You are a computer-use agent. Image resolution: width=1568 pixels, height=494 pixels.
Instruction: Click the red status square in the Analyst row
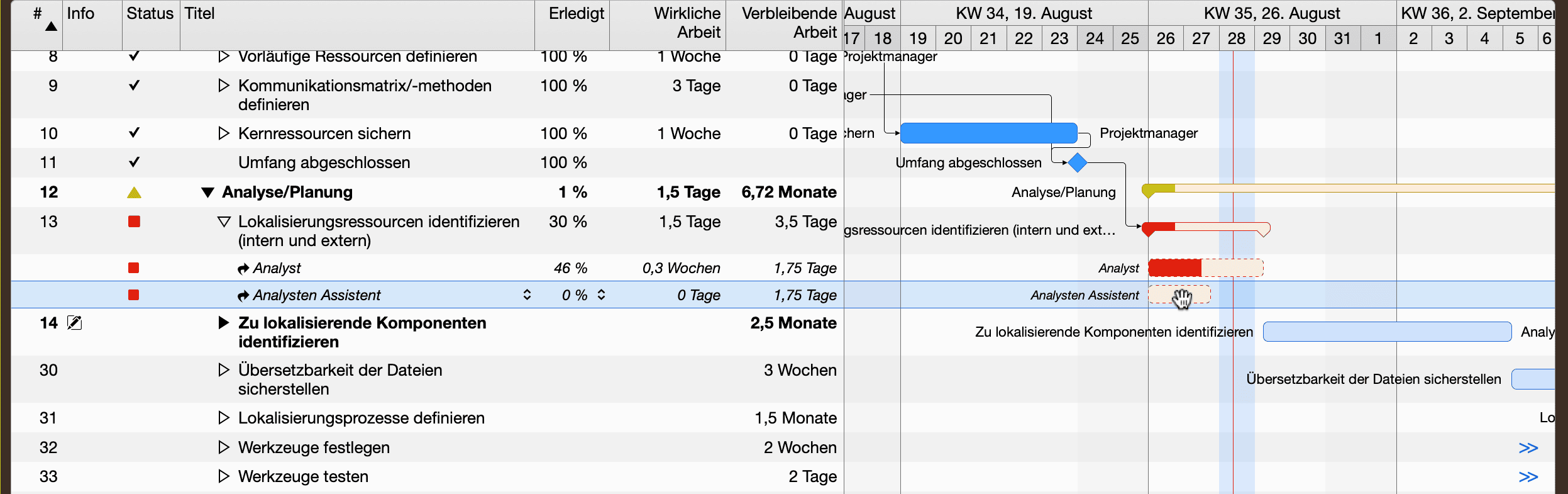134,267
